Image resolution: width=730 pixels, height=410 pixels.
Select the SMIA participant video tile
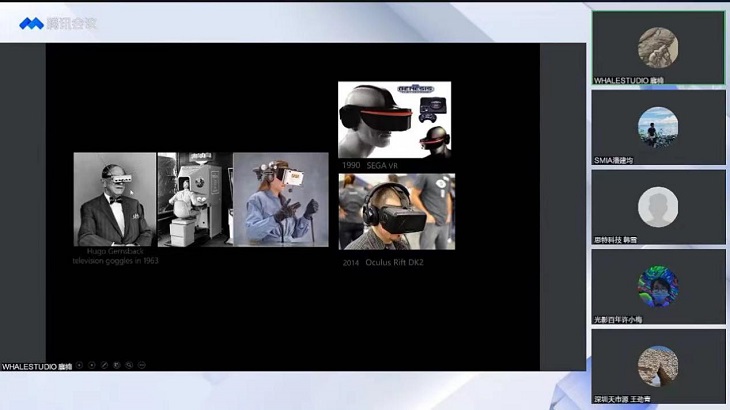point(657,127)
